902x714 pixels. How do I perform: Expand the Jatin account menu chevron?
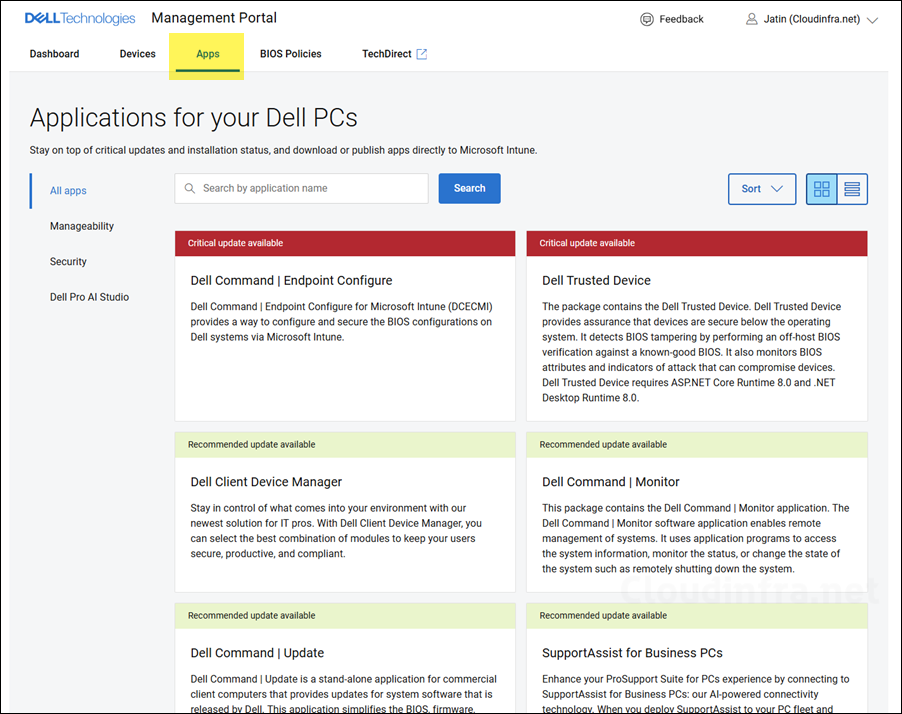click(872, 20)
